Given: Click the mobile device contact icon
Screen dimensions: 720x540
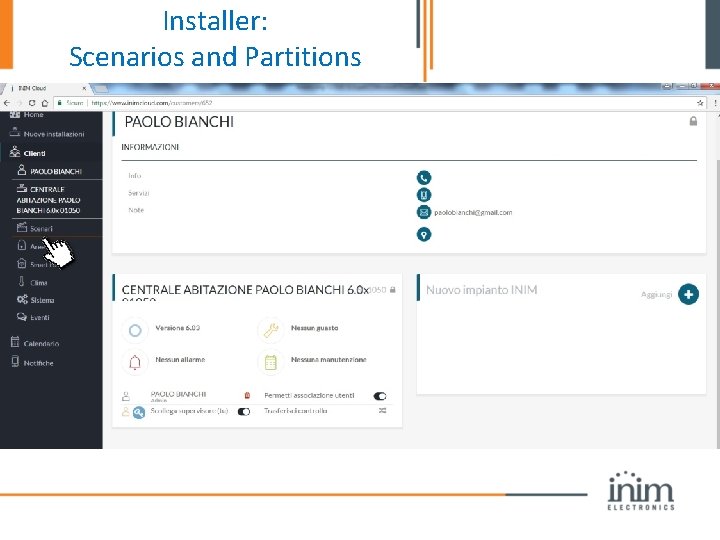Looking at the screenshot, I should pos(424,195).
